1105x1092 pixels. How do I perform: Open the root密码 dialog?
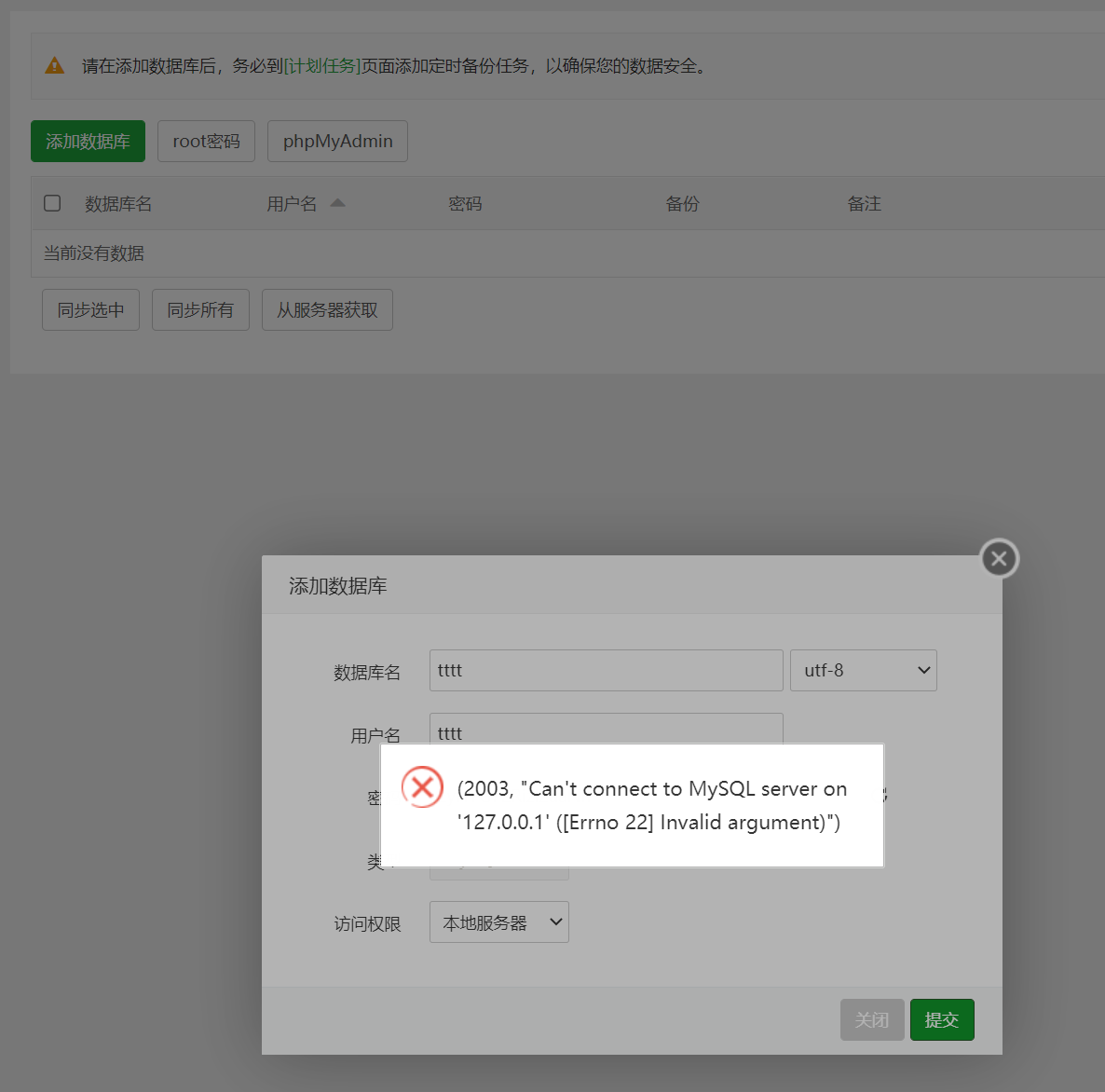(x=206, y=141)
